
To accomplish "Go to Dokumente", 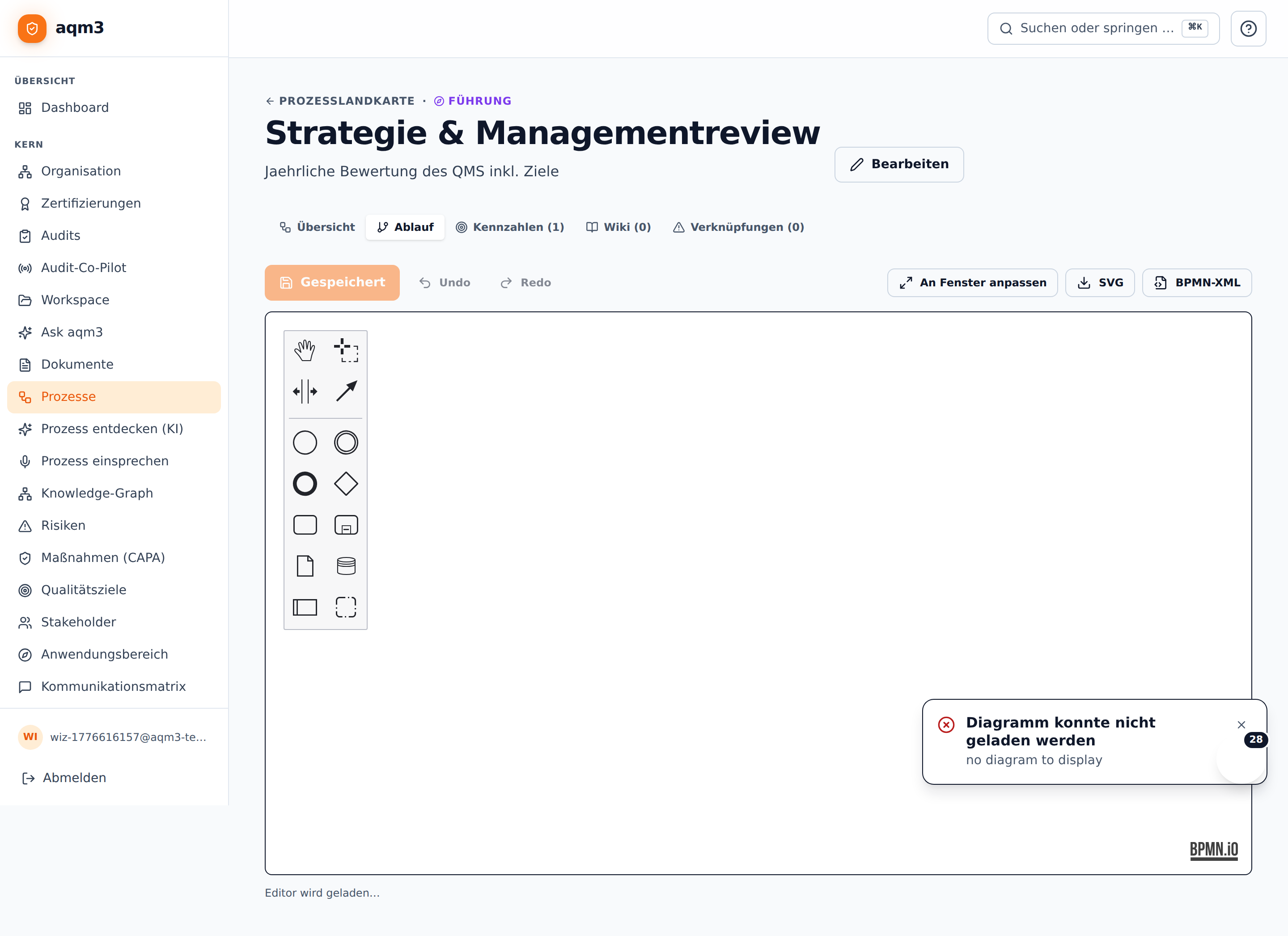I will tap(114, 365).
